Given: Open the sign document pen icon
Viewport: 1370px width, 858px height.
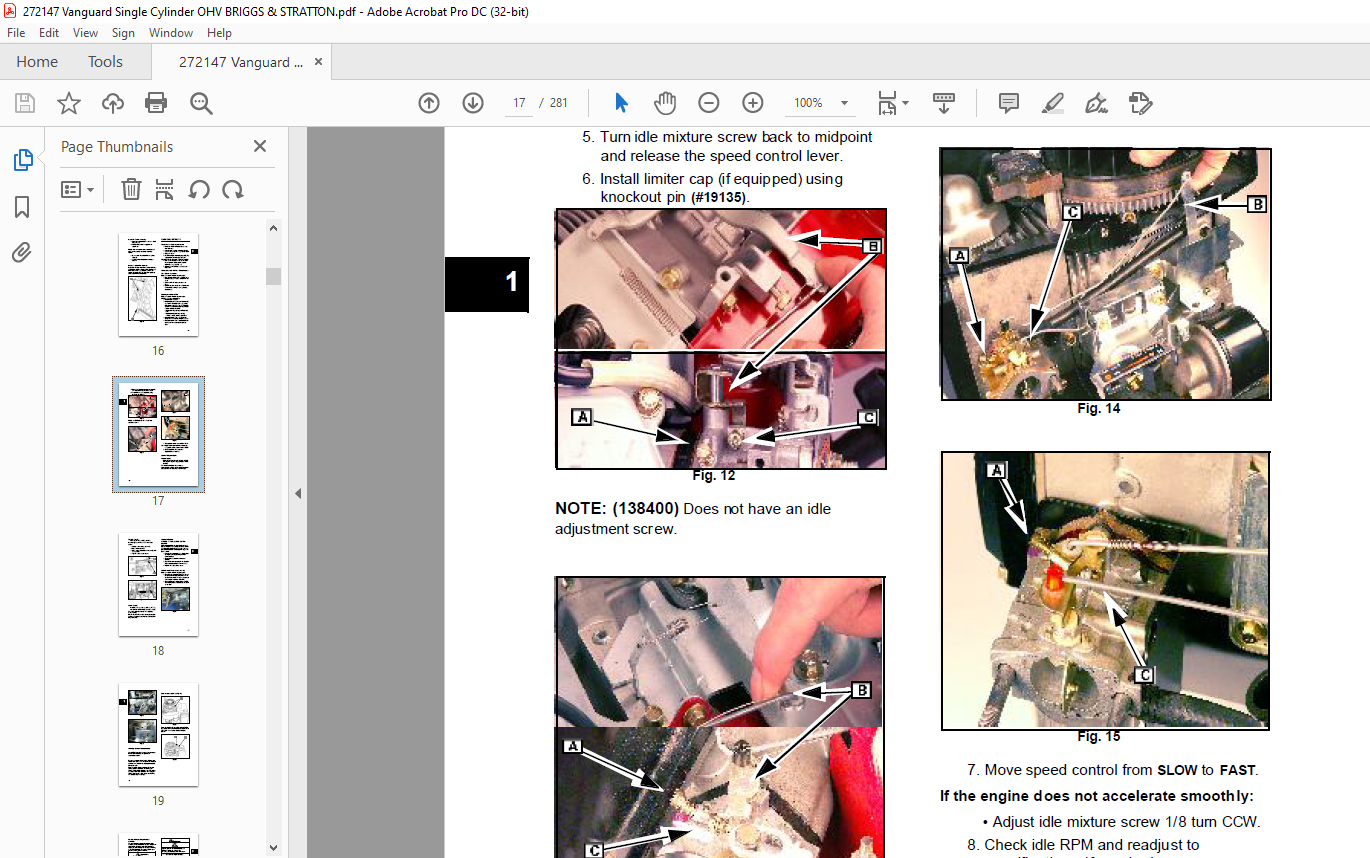Looking at the screenshot, I should 1097,103.
